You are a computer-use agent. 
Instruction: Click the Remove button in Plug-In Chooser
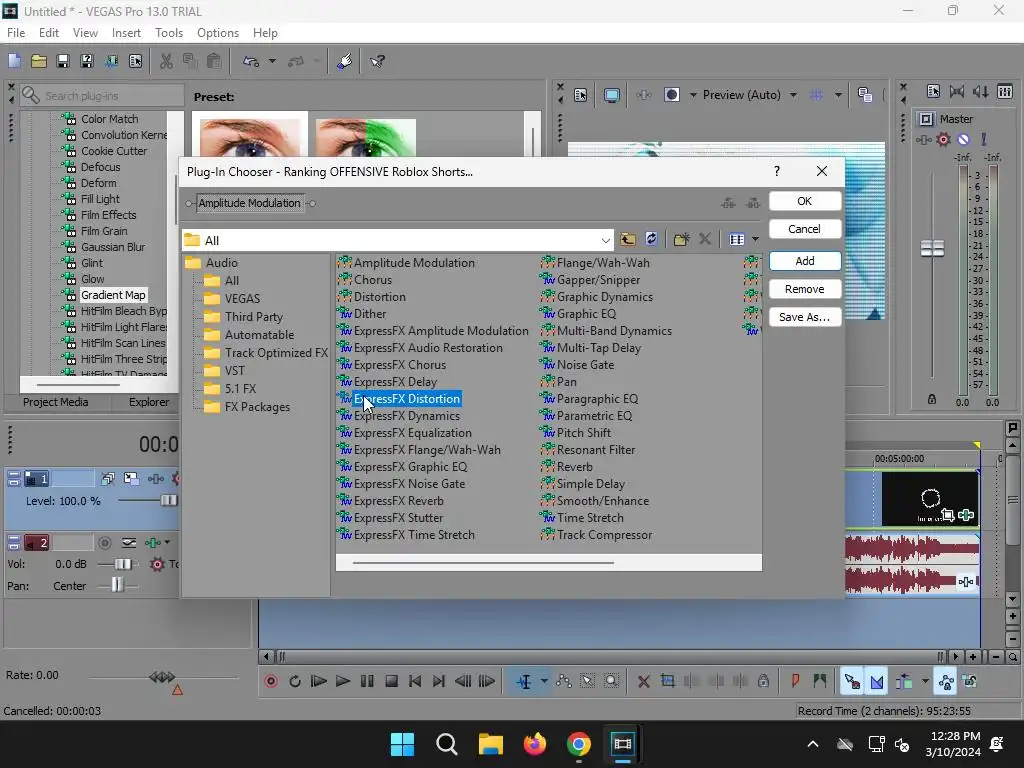(805, 289)
